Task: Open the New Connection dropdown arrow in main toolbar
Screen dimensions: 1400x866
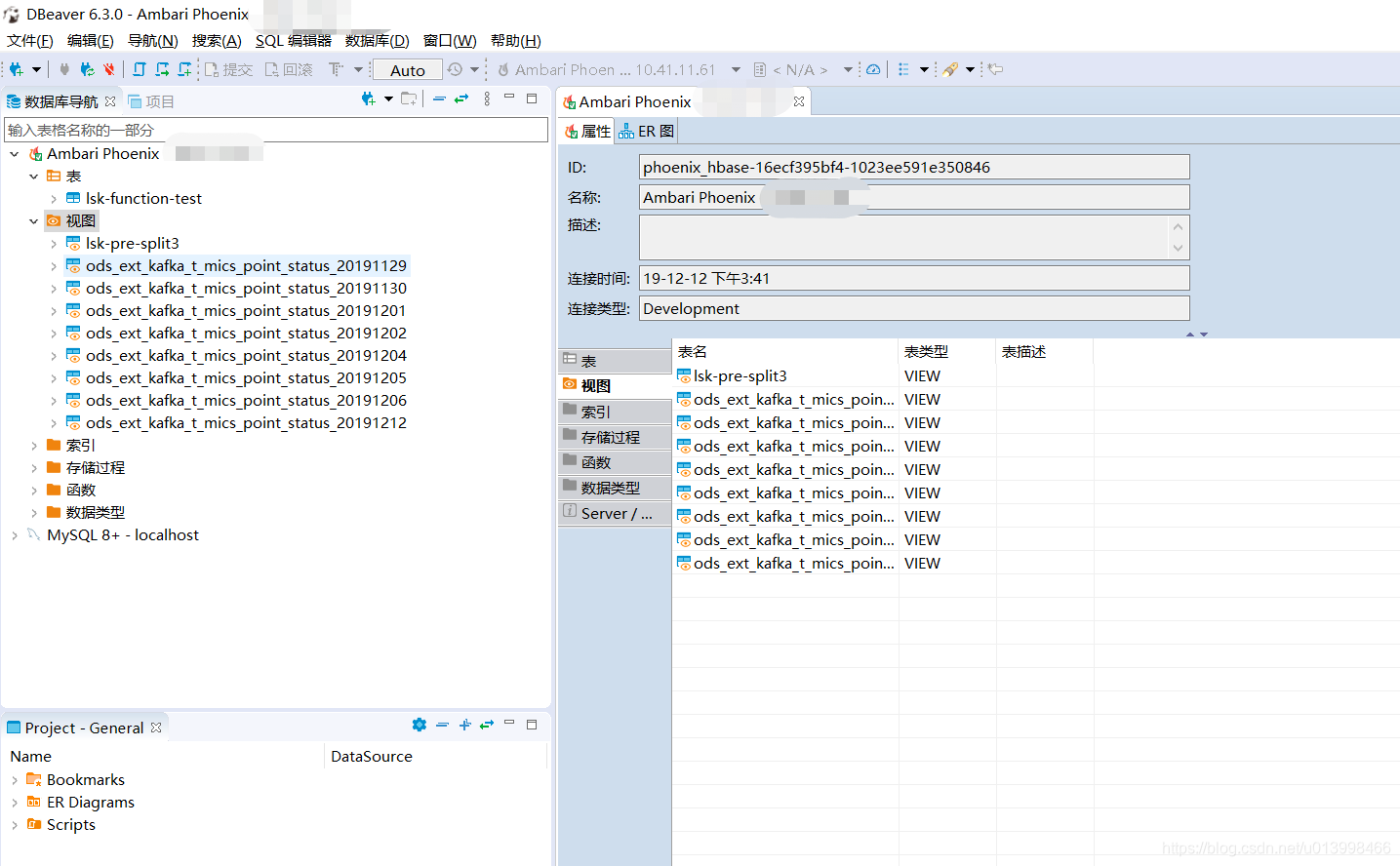Action: click(36, 69)
